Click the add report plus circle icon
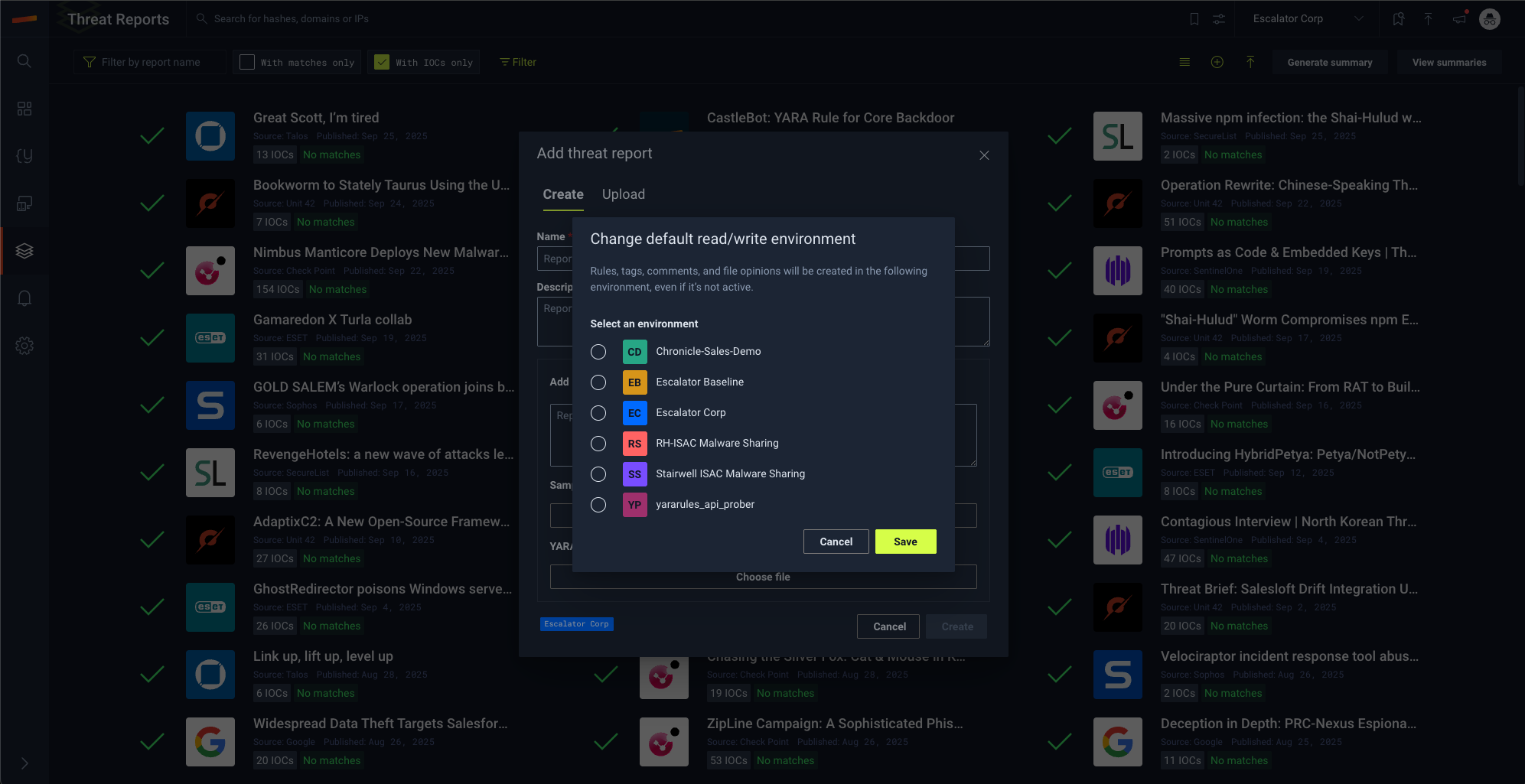 pos(1217,62)
